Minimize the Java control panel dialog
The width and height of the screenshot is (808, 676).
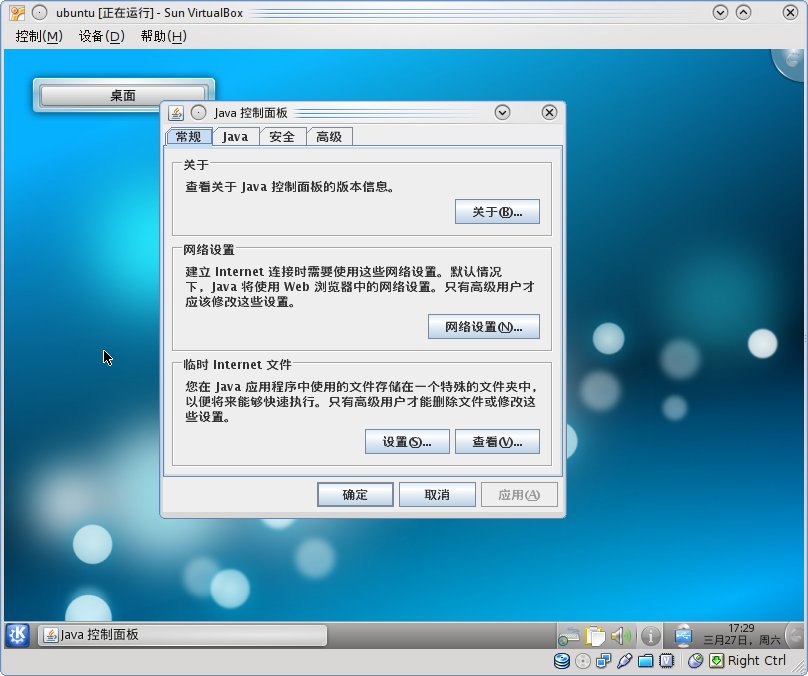click(x=502, y=112)
